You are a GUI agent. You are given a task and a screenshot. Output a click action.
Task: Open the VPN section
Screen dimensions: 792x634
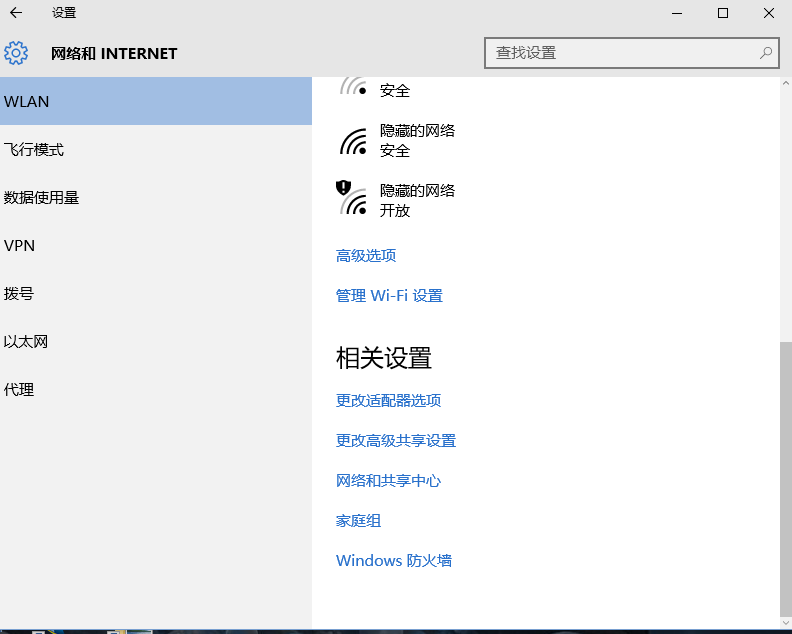(156, 246)
